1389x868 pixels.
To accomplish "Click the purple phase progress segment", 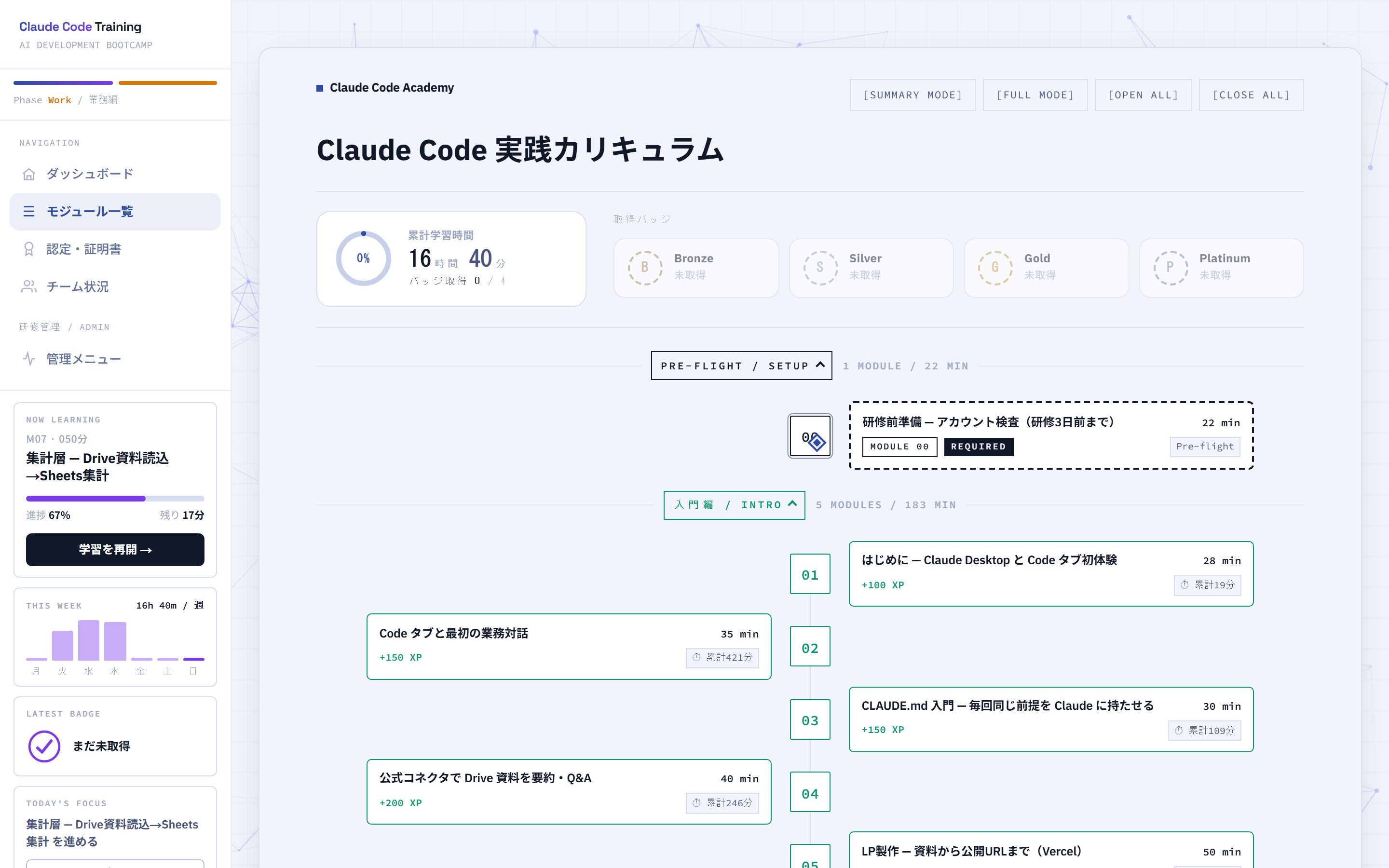I will coord(63,83).
